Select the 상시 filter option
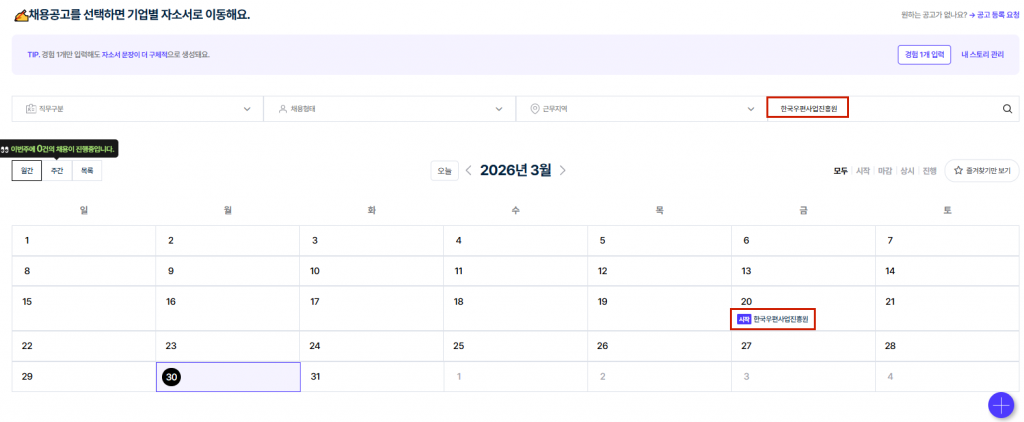The width and height of the screenshot is (1024, 422). [907, 171]
